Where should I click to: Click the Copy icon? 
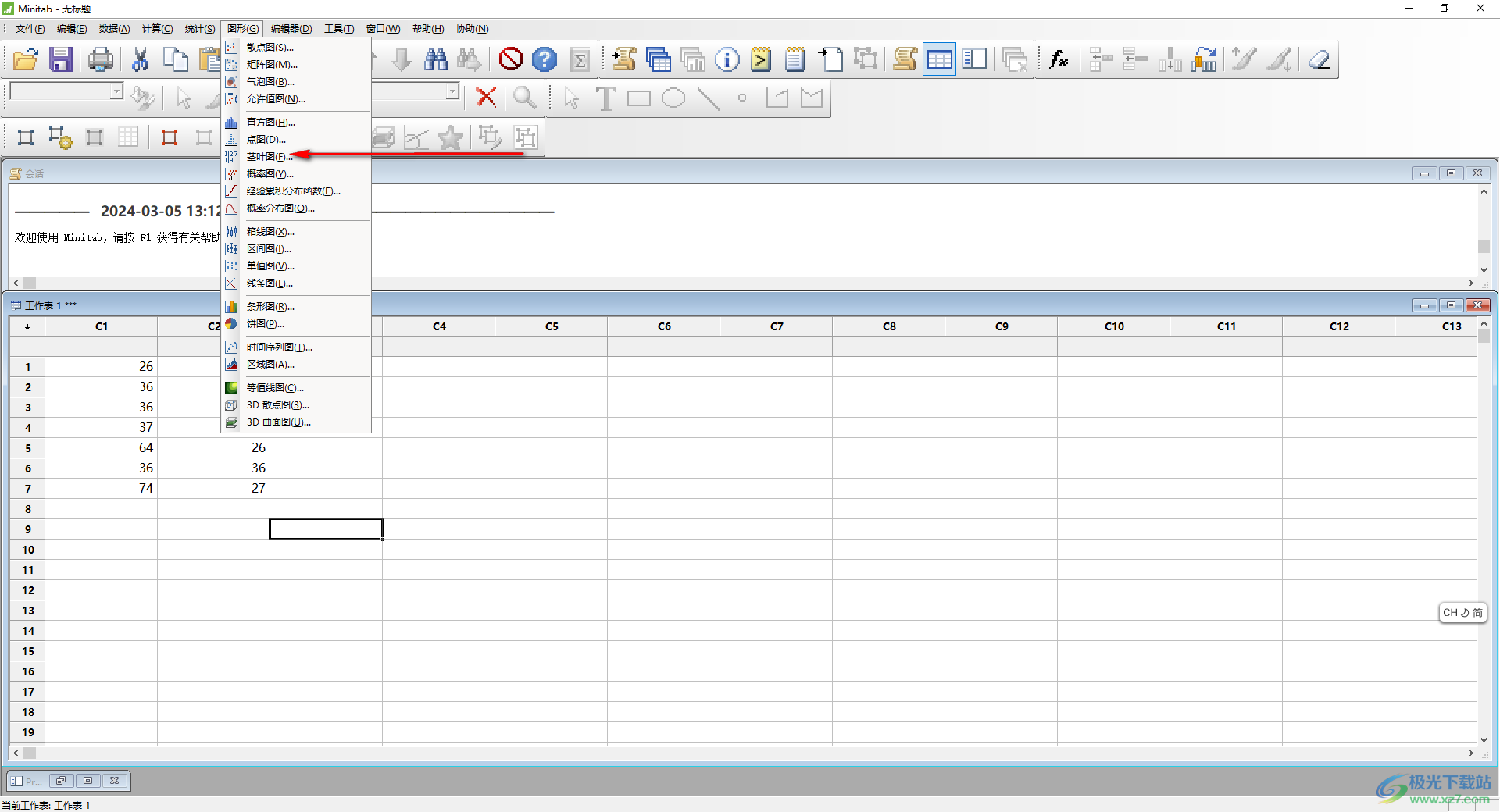tap(175, 59)
